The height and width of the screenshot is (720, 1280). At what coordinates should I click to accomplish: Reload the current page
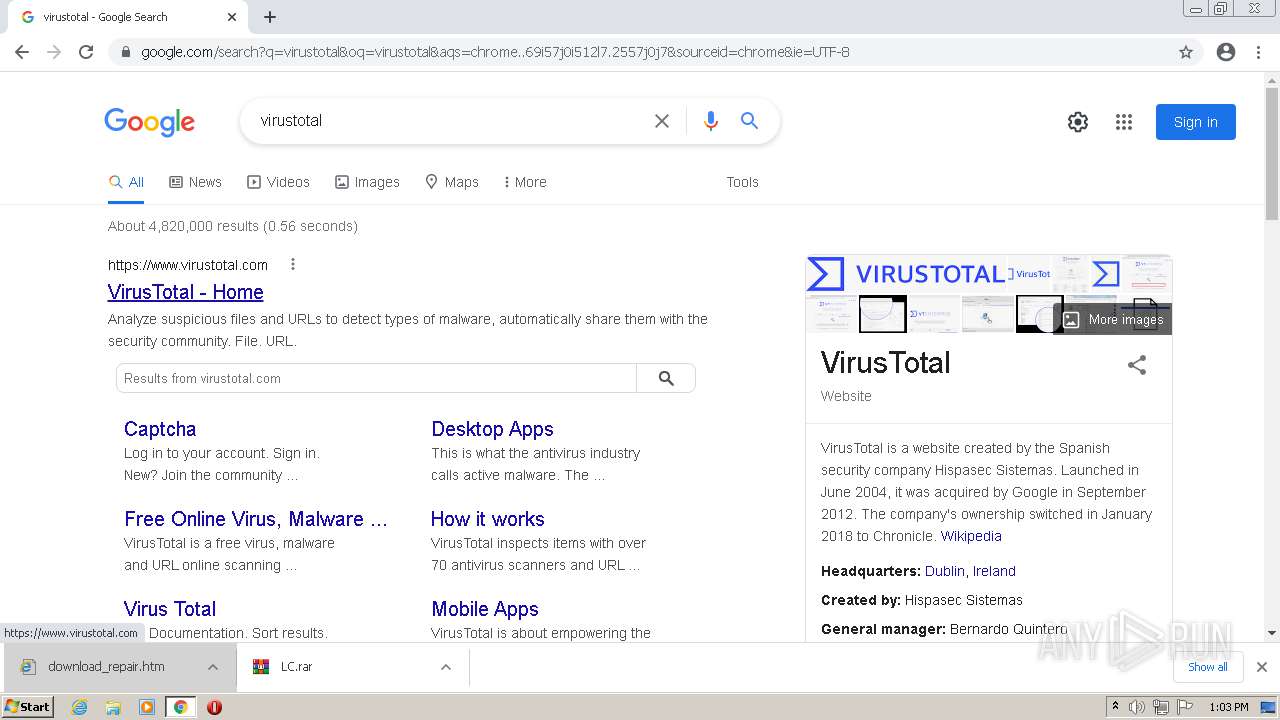coord(86,52)
